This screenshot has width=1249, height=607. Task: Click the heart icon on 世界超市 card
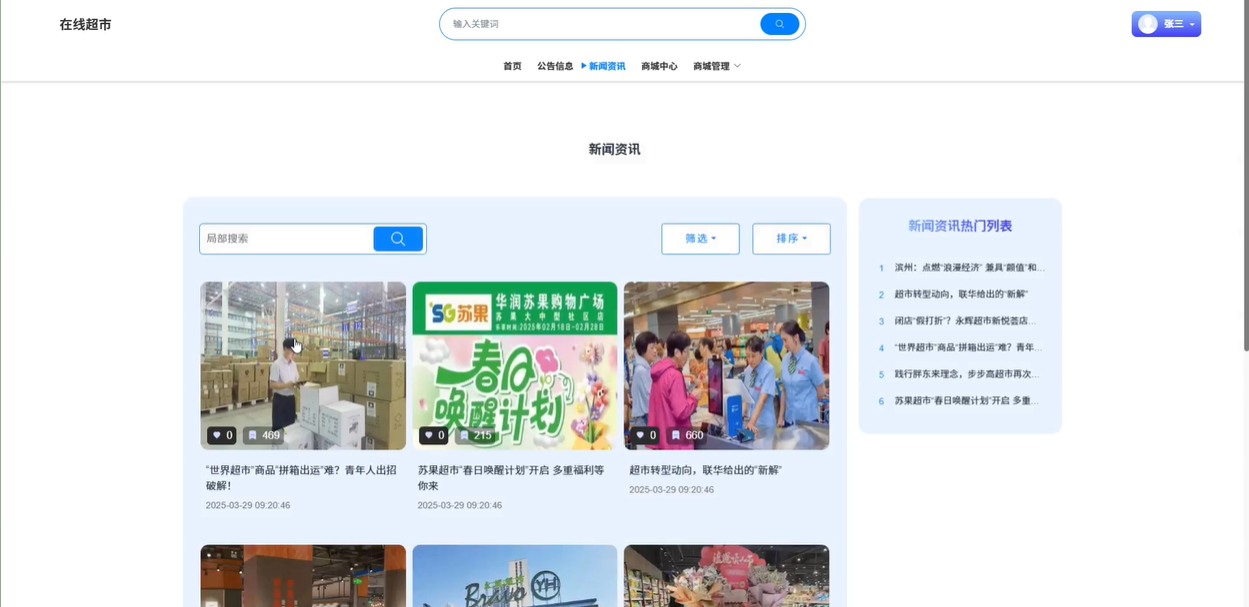[x=216, y=435]
